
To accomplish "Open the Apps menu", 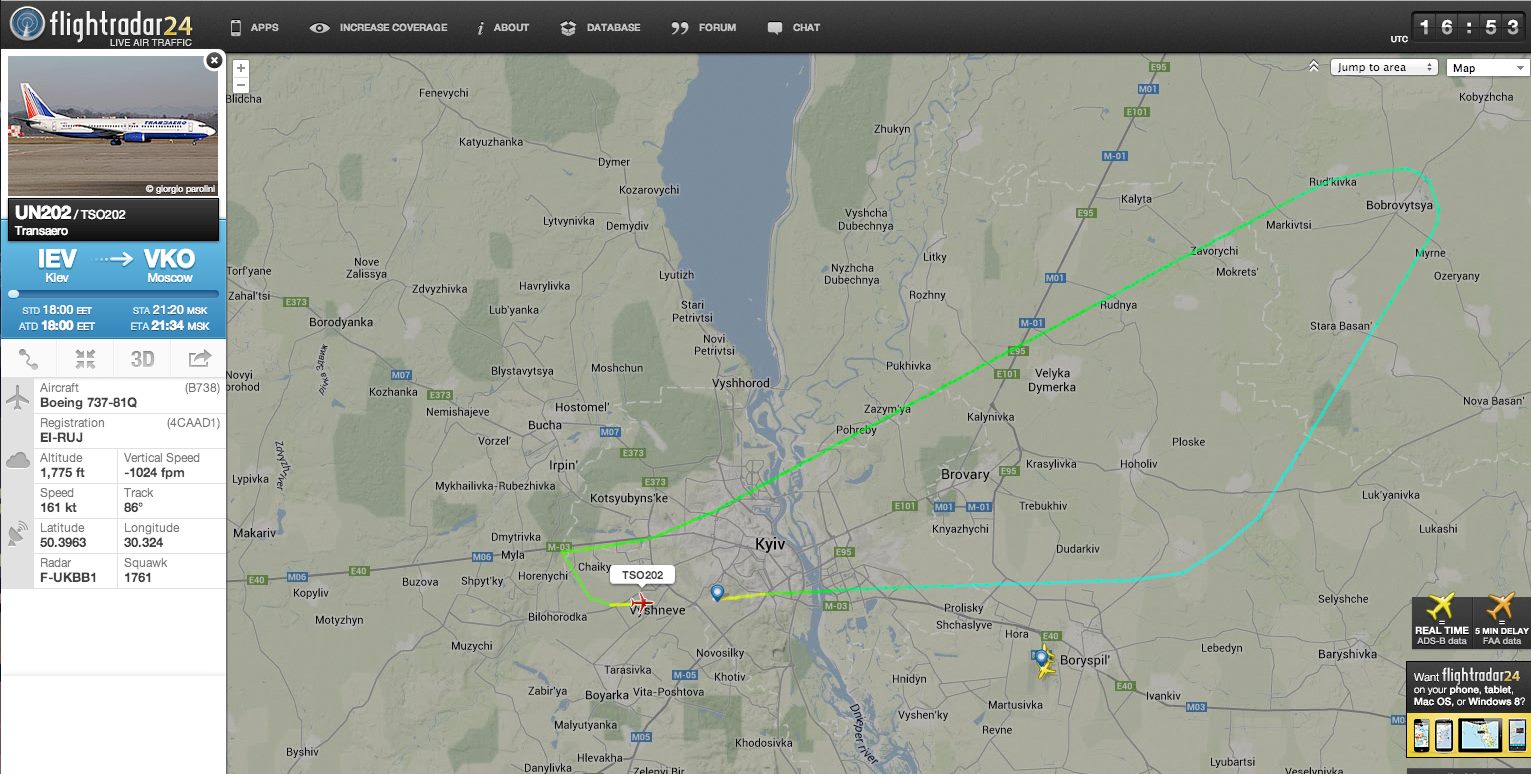I will click(254, 27).
